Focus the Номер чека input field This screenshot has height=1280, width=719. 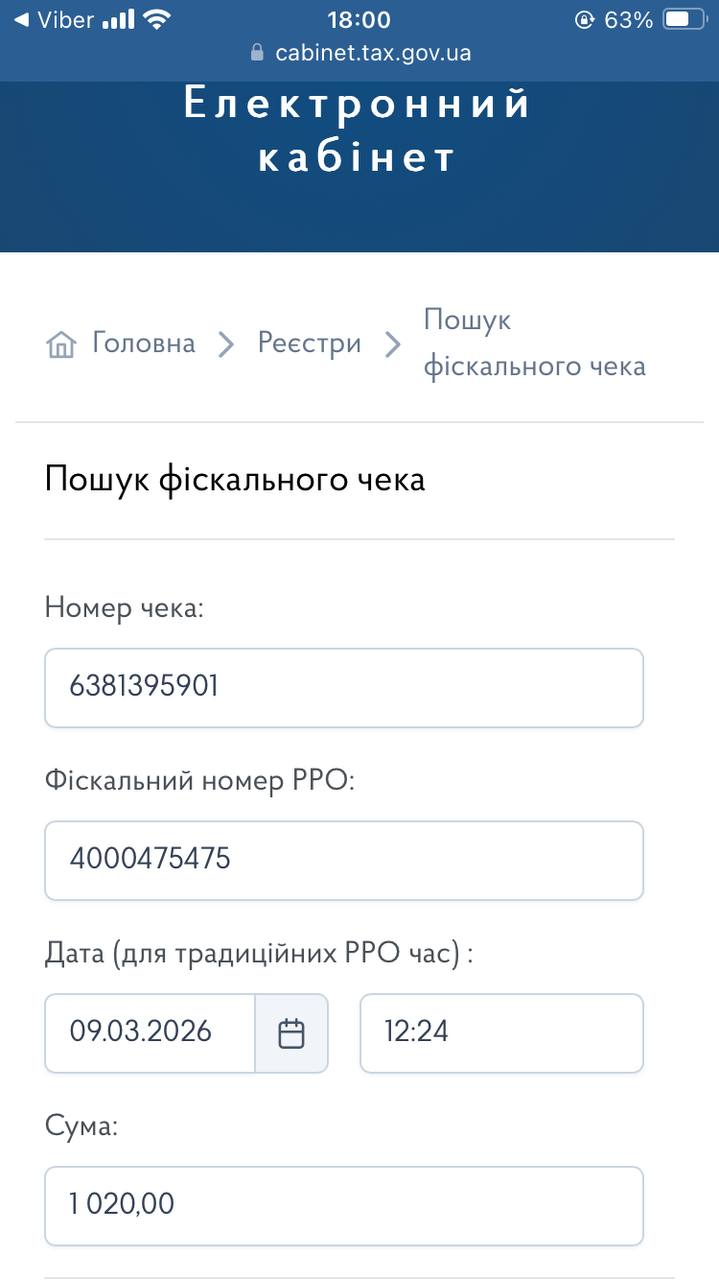pyautogui.click(x=343, y=687)
